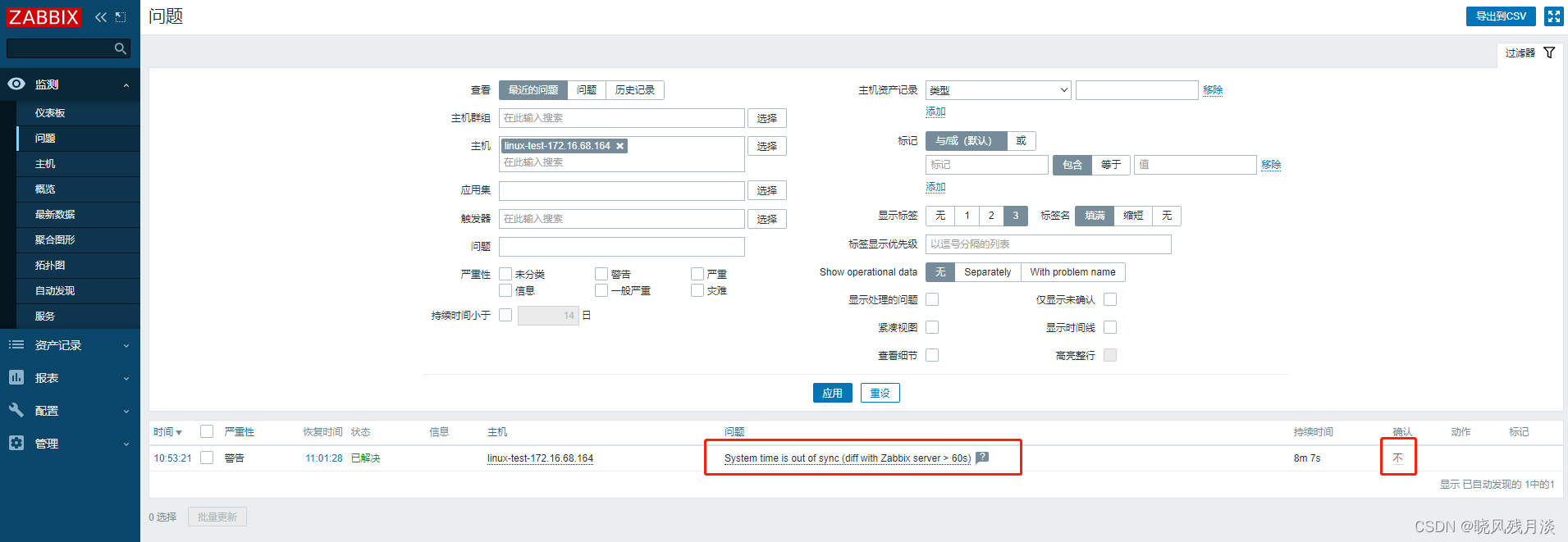The width and height of the screenshot is (1568, 542).
Task: Click the sidebar hide toggle icon
Action: click(x=121, y=17)
